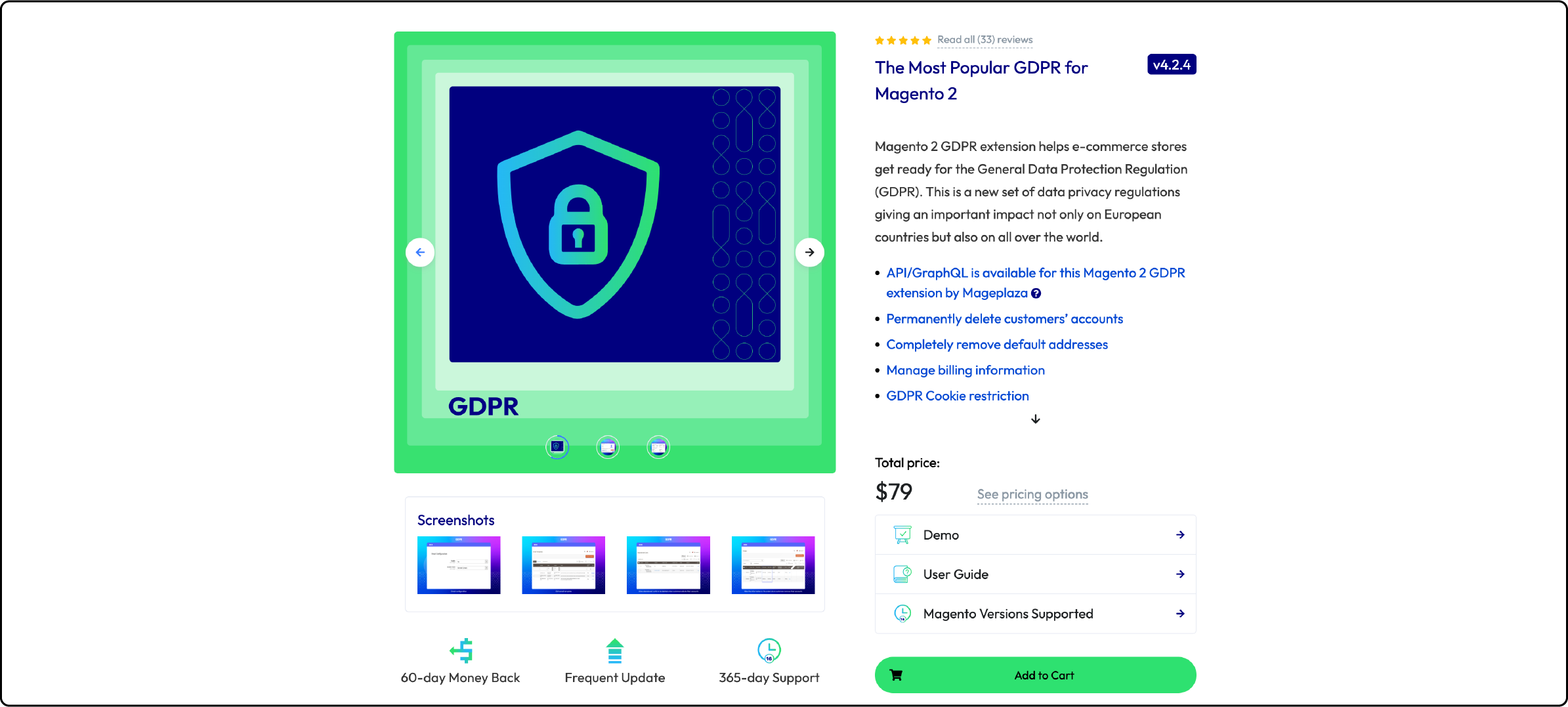
Task: Open Manage billing information link
Action: 965,370
